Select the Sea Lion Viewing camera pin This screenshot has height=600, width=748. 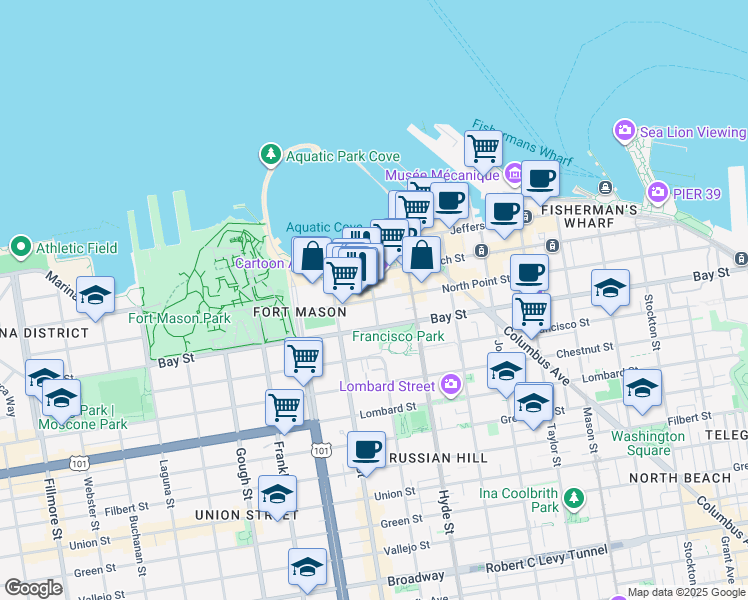pos(624,131)
